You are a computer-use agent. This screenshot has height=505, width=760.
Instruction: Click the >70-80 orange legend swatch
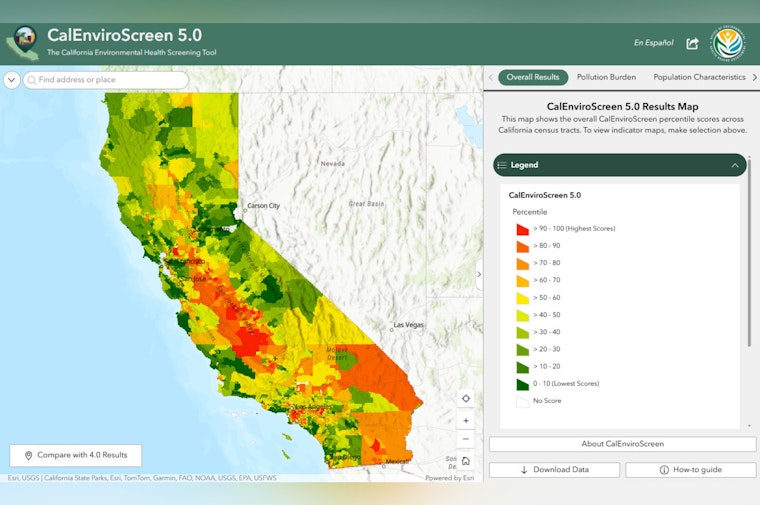(x=522, y=263)
